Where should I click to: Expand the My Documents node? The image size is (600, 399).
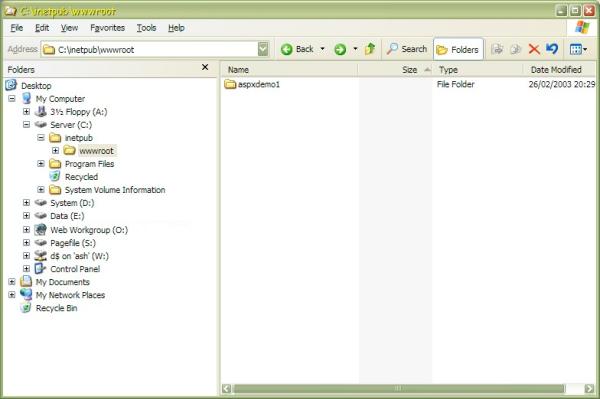(x=12, y=282)
